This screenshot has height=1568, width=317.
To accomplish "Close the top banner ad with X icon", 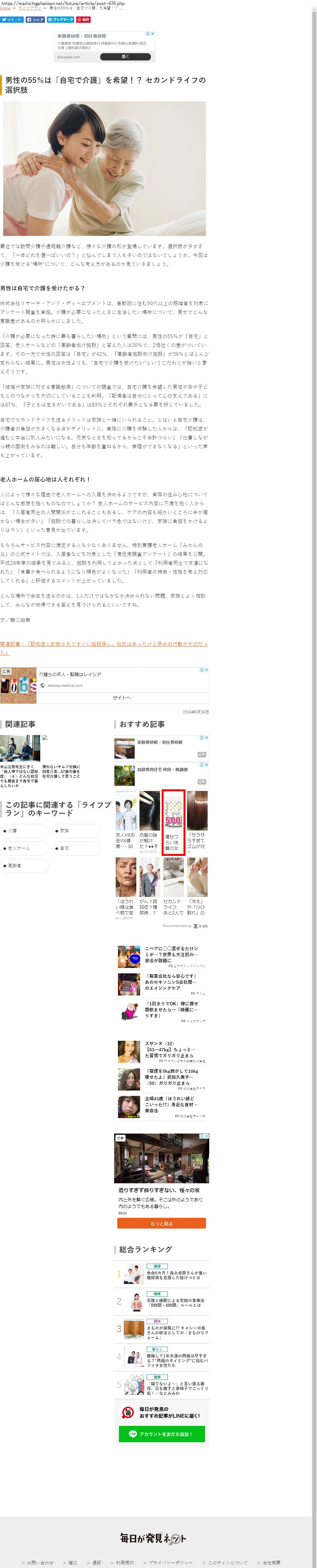I will coord(152,34).
